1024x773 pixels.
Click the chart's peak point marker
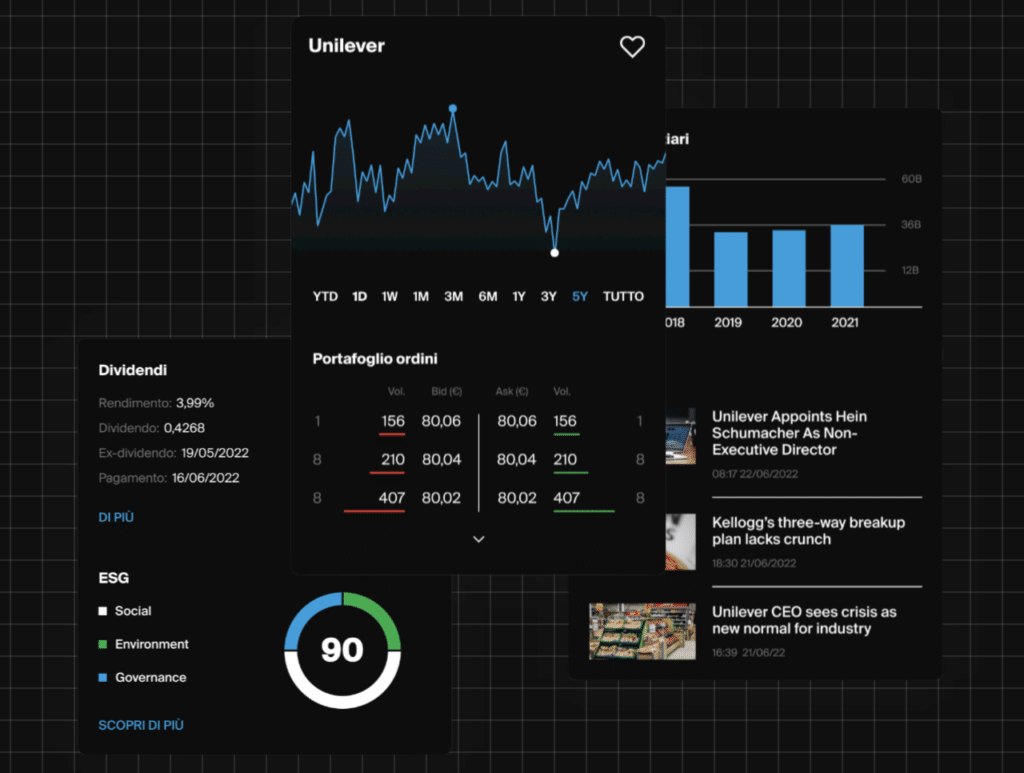(x=453, y=108)
